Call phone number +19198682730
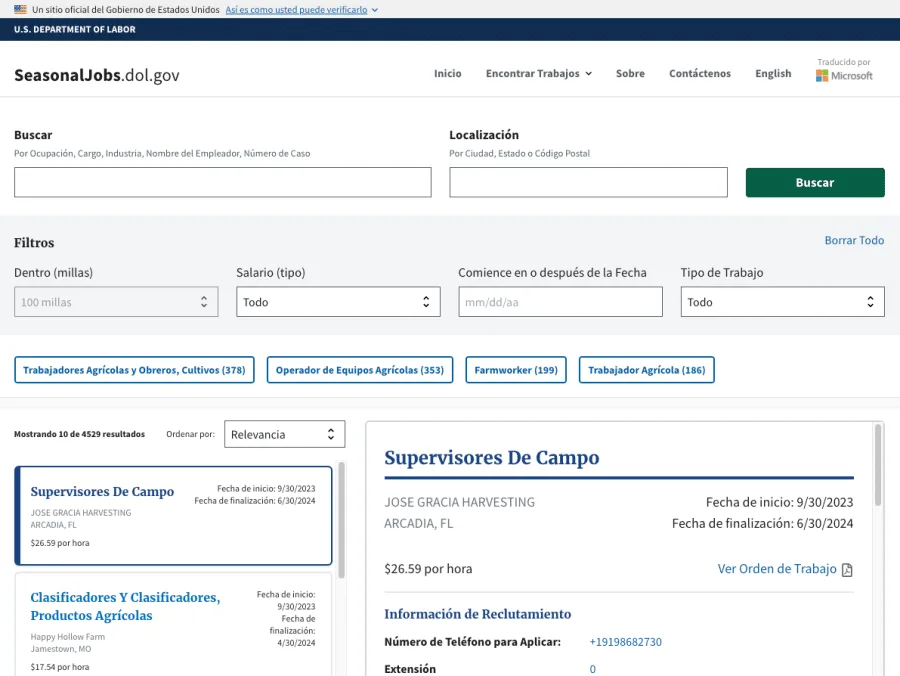 625,642
